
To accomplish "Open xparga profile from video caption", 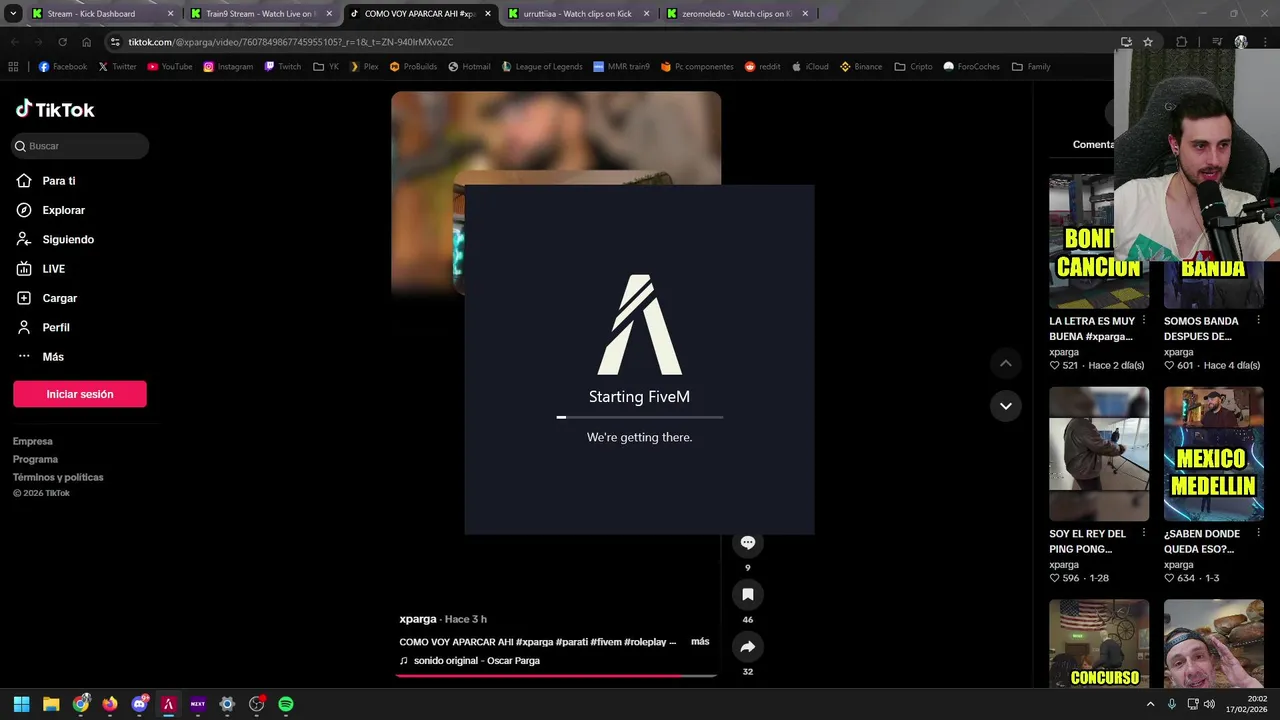I will click(x=418, y=619).
